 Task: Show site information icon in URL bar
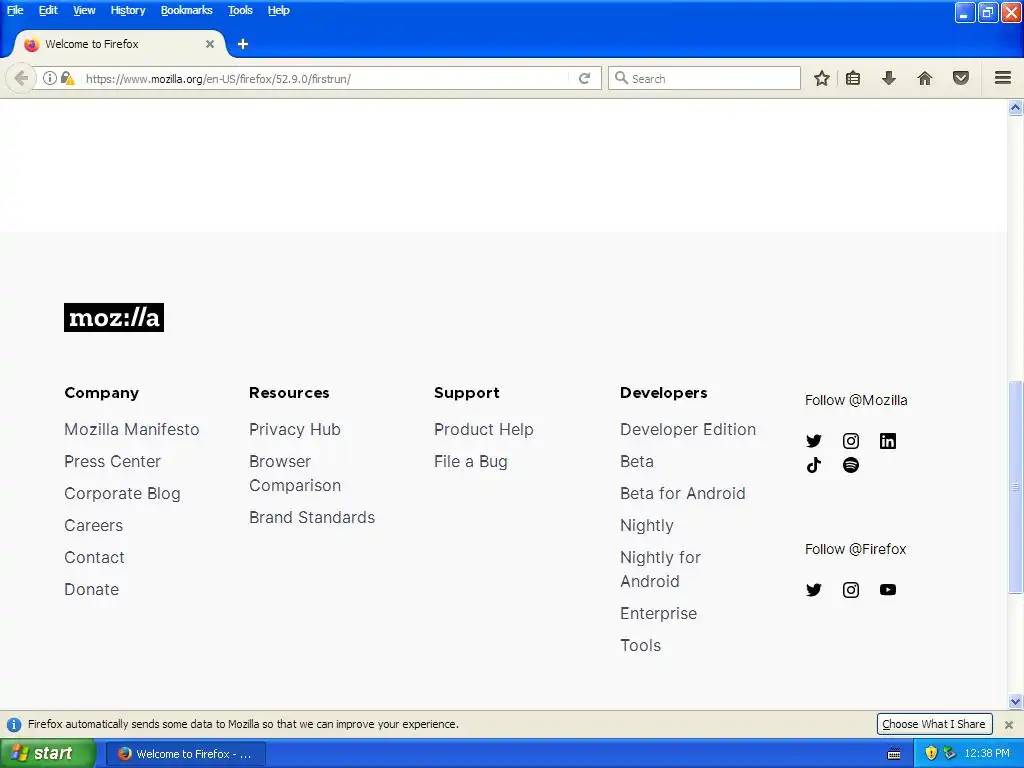[x=50, y=78]
